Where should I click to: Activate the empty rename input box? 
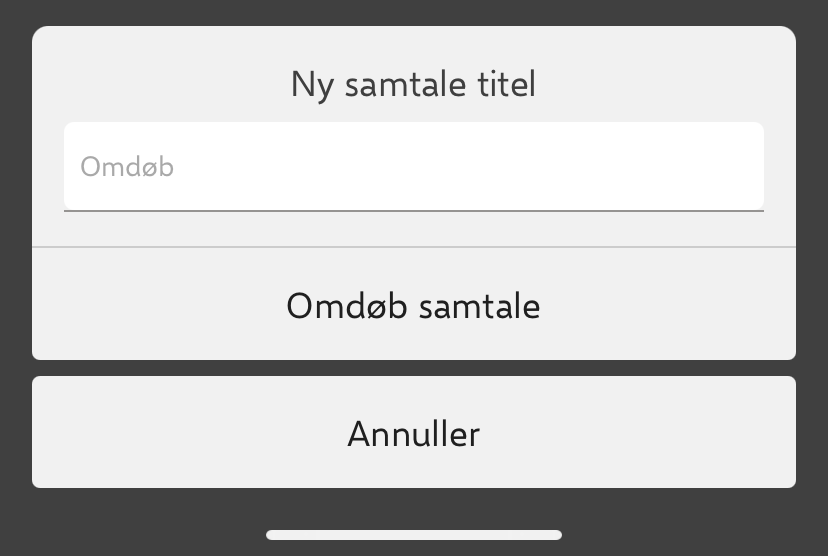pyautogui.click(x=414, y=166)
